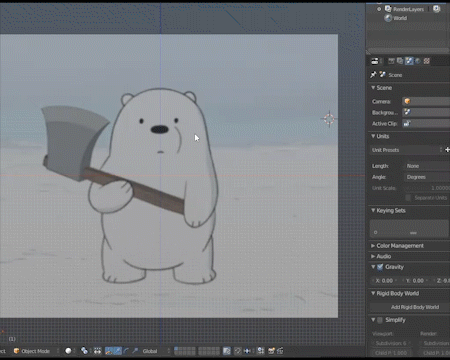Toggle the 3D manipulator widget icon
450x360 pixels.
109,351
